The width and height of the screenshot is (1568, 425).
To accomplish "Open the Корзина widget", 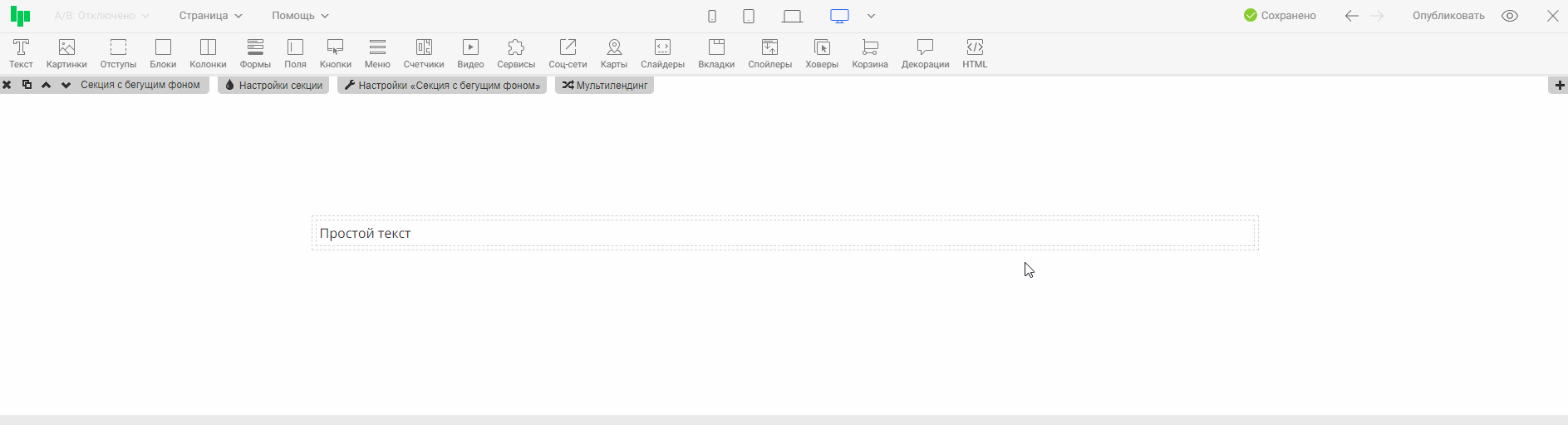I will click(870, 53).
